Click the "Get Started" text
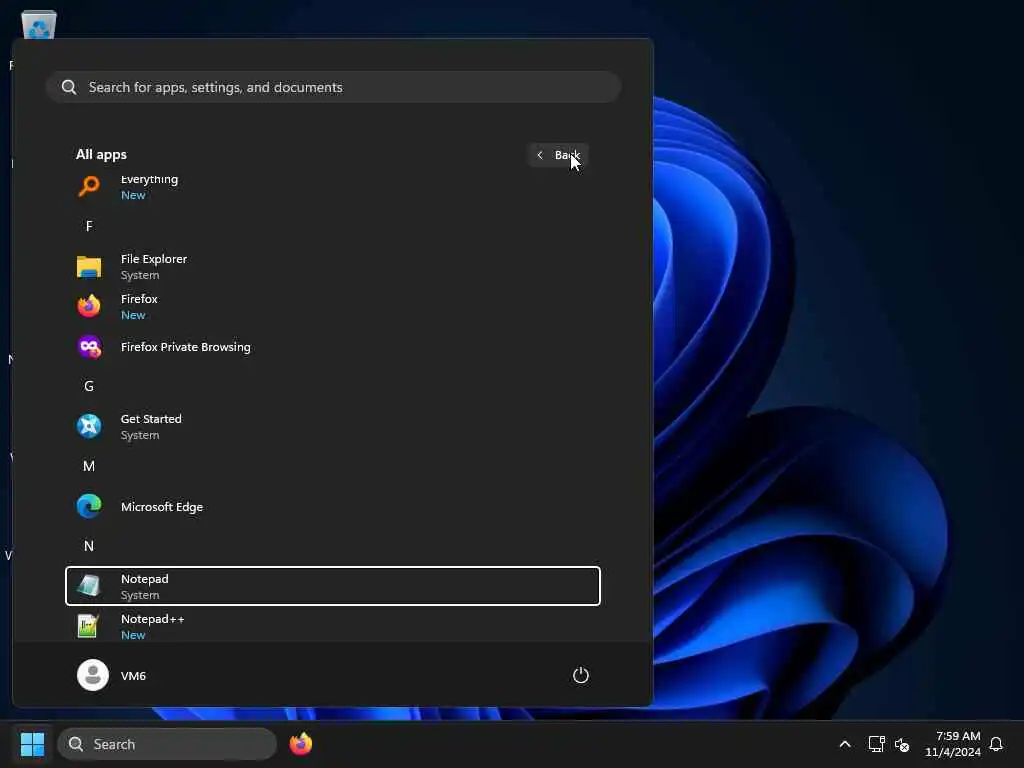Viewport: 1024px width, 768px height. (x=151, y=419)
